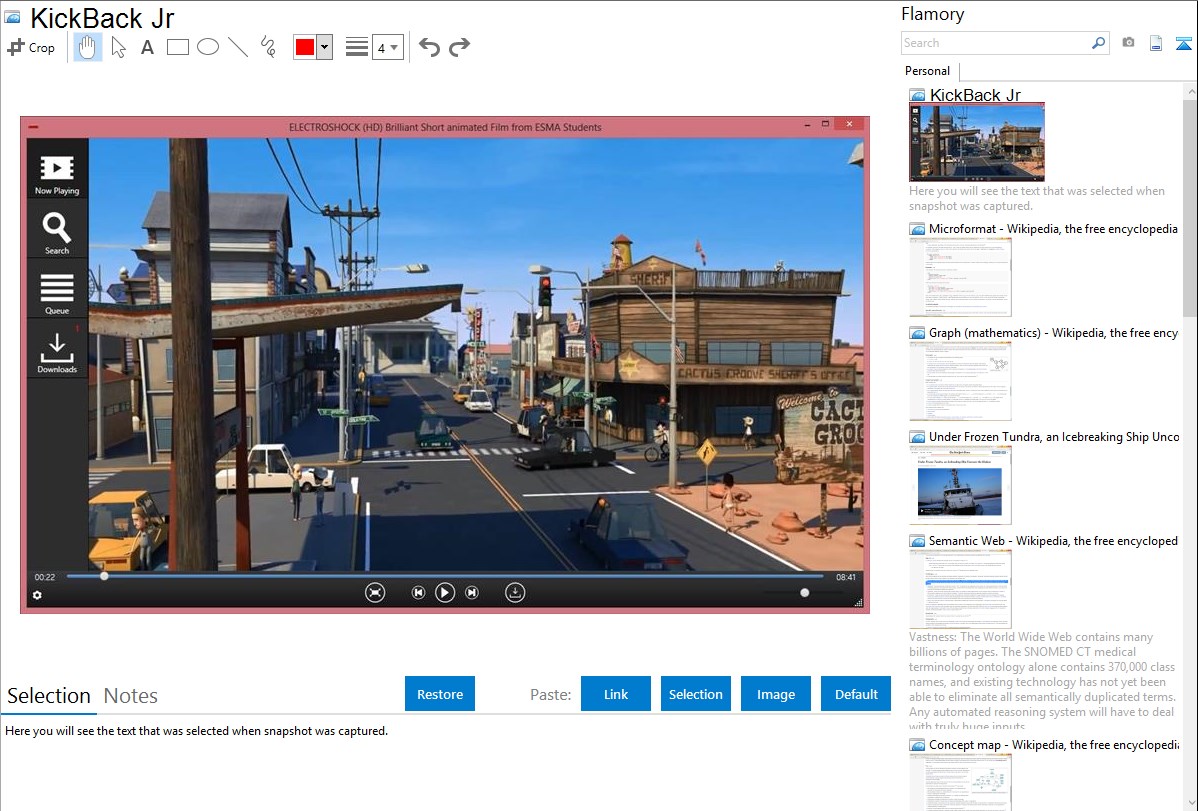Select the Crop tool
1198x811 pixels.
31,47
